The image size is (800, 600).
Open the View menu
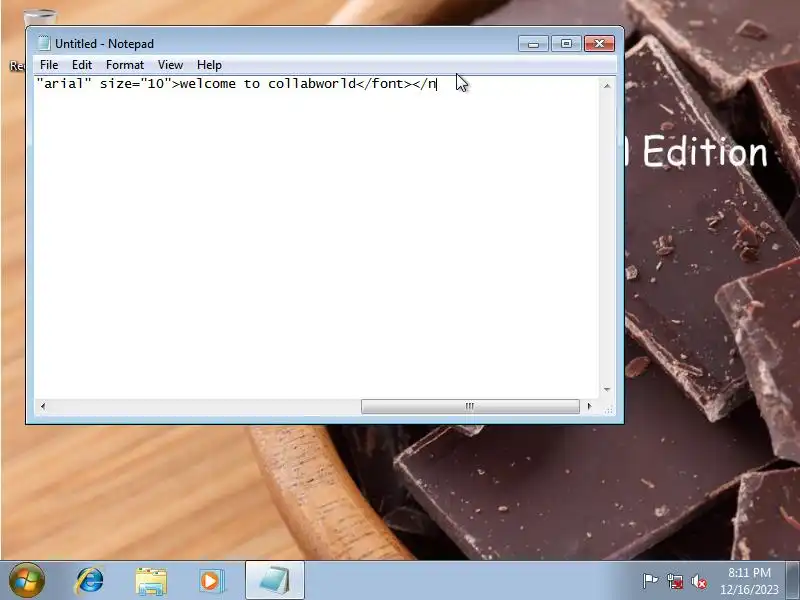pyautogui.click(x=170, y=65)
